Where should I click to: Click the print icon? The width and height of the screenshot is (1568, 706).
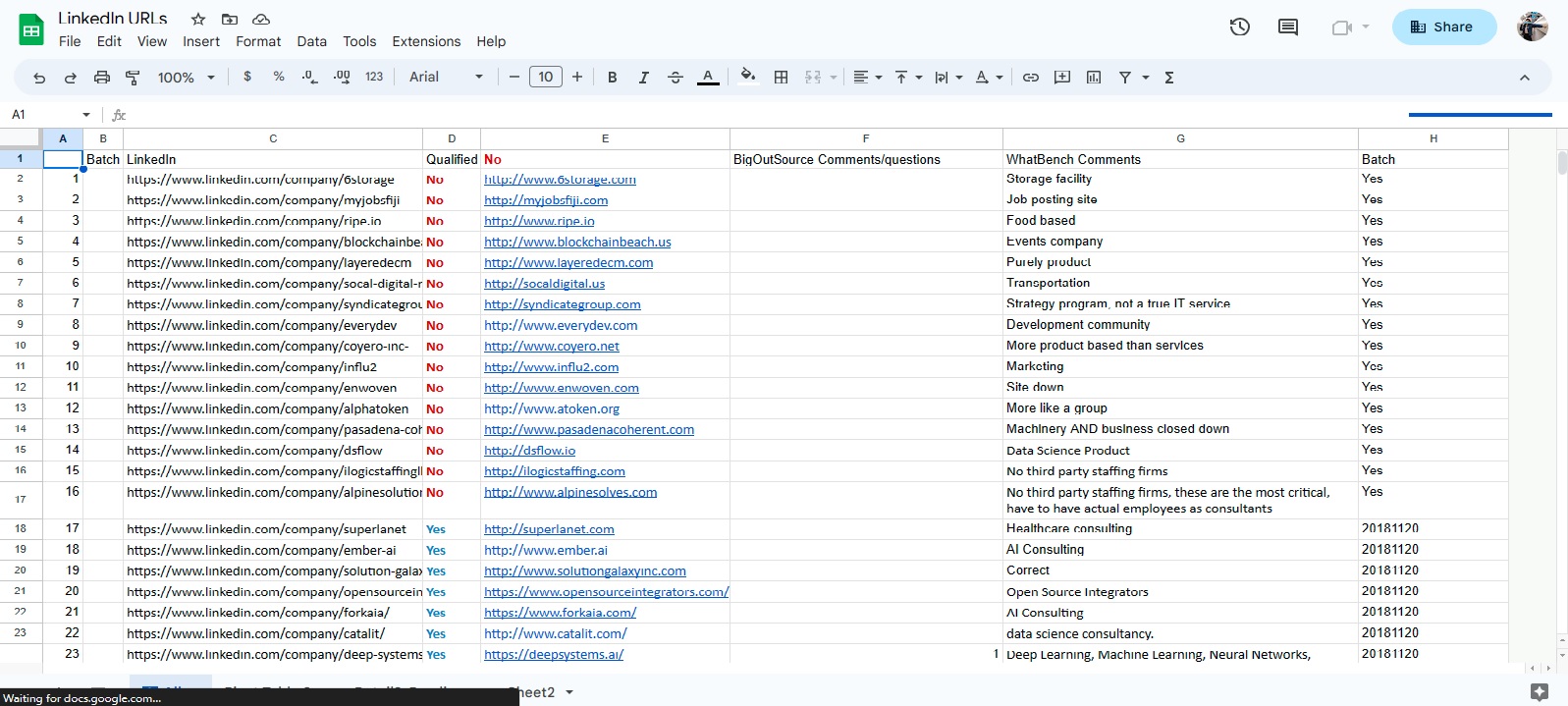pyautogui.click(x=101, y=78)
